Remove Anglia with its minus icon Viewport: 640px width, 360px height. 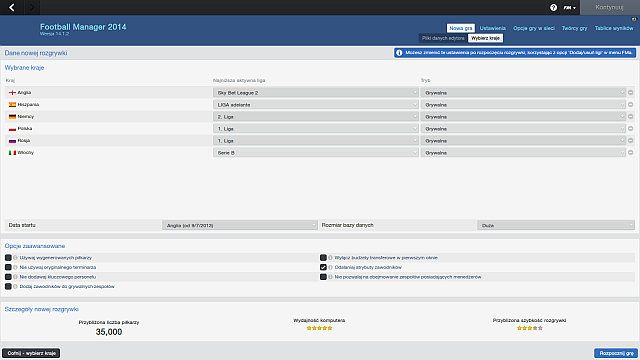pyautogui.click(x=631, y=93)
